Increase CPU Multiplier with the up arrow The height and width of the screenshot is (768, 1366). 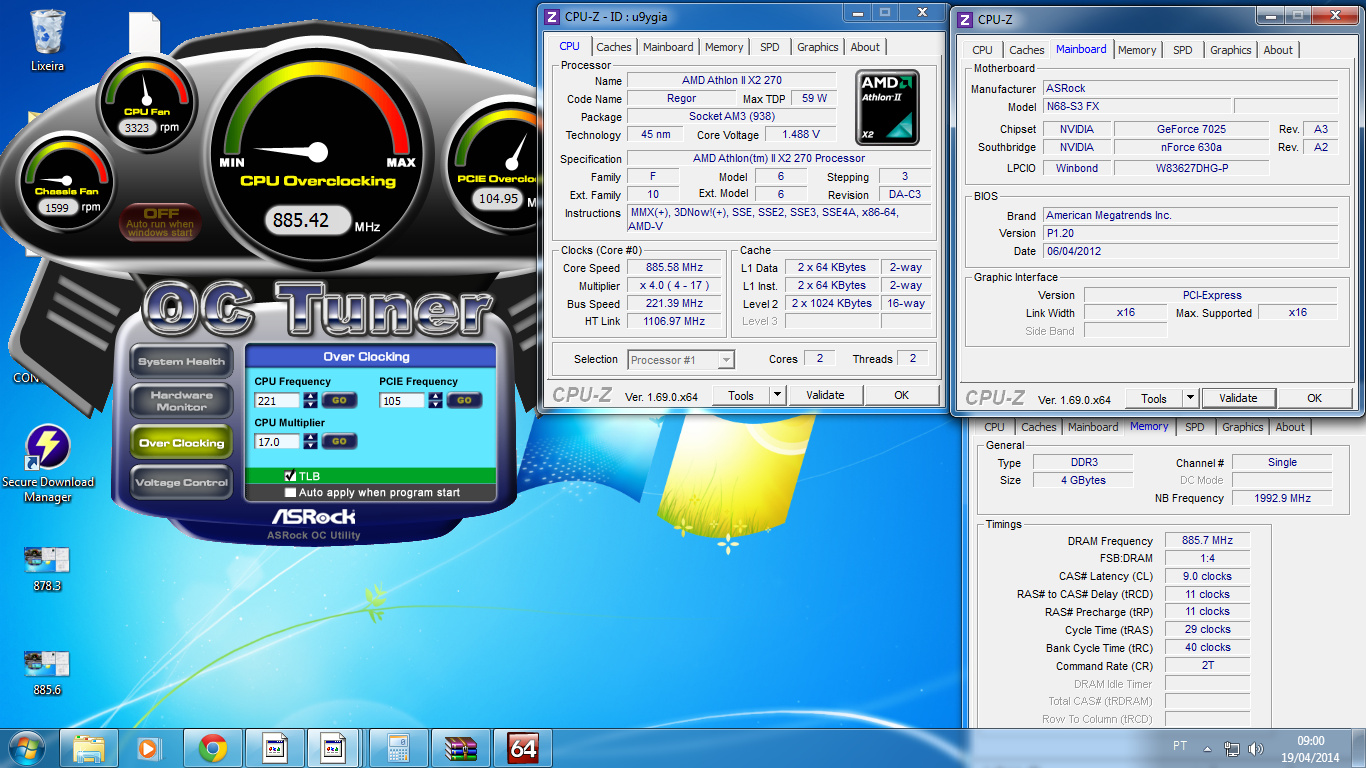pyautogui.click(x=311, y=437)
